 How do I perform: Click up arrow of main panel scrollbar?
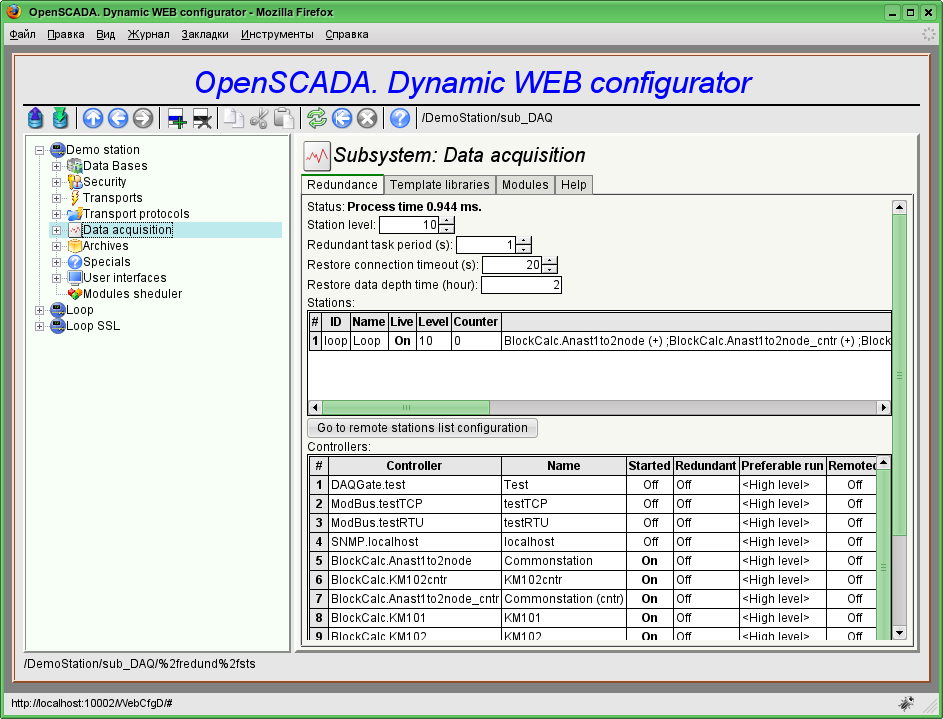(x=899, y=207)
